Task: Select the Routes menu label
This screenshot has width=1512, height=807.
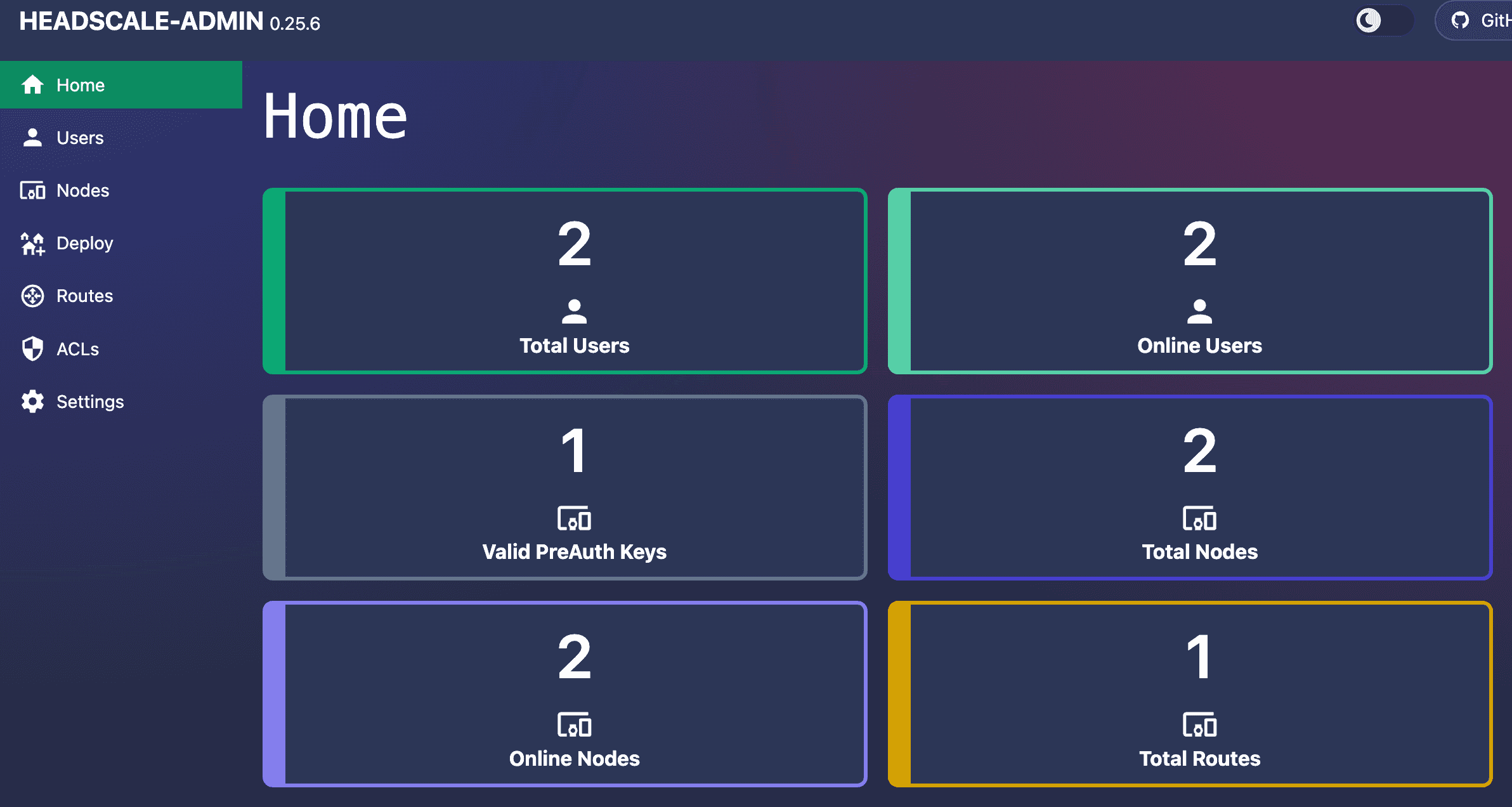Action: [84, 296]
